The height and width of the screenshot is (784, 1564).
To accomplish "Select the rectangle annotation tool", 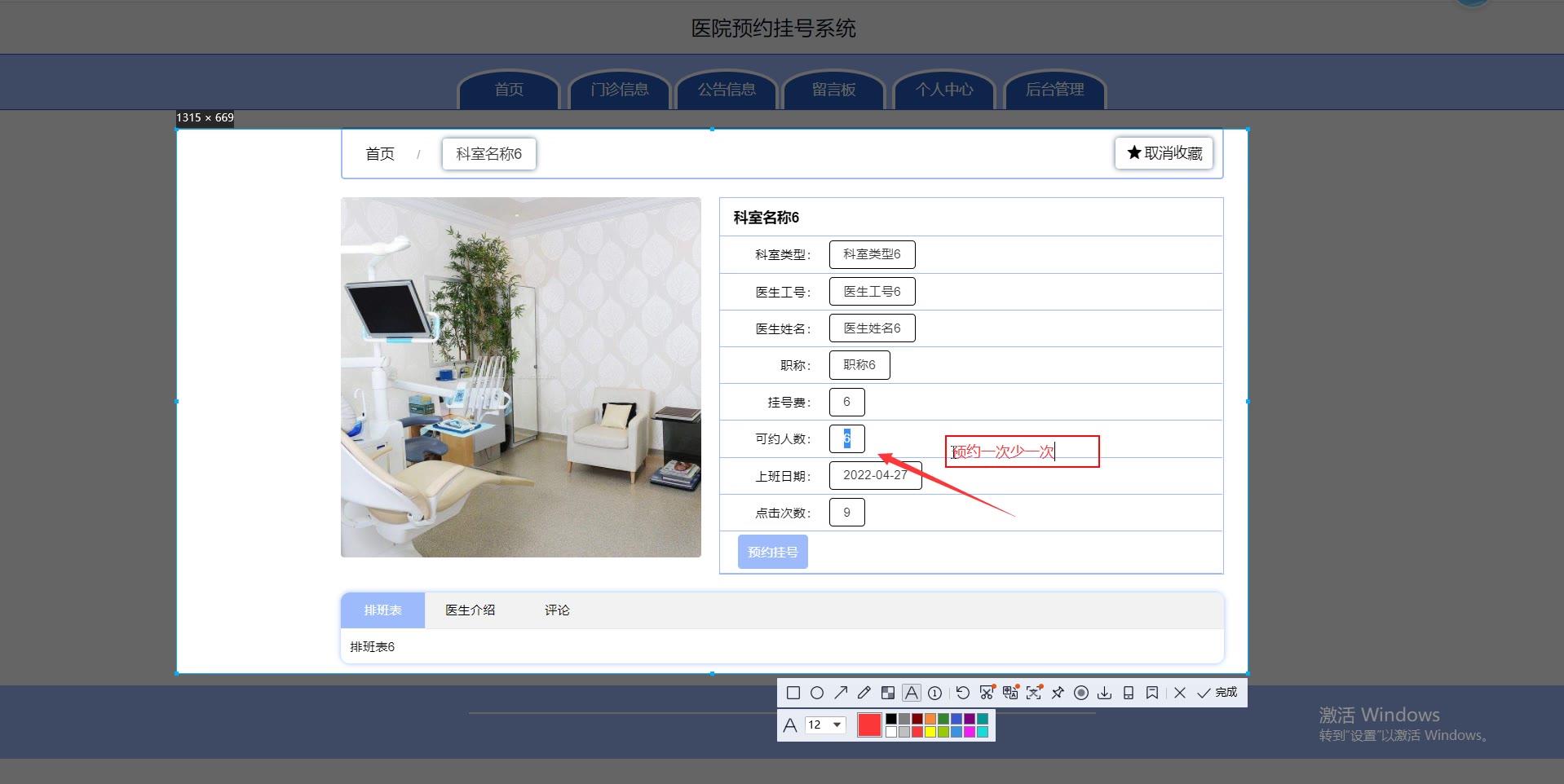I will [793, 693].
